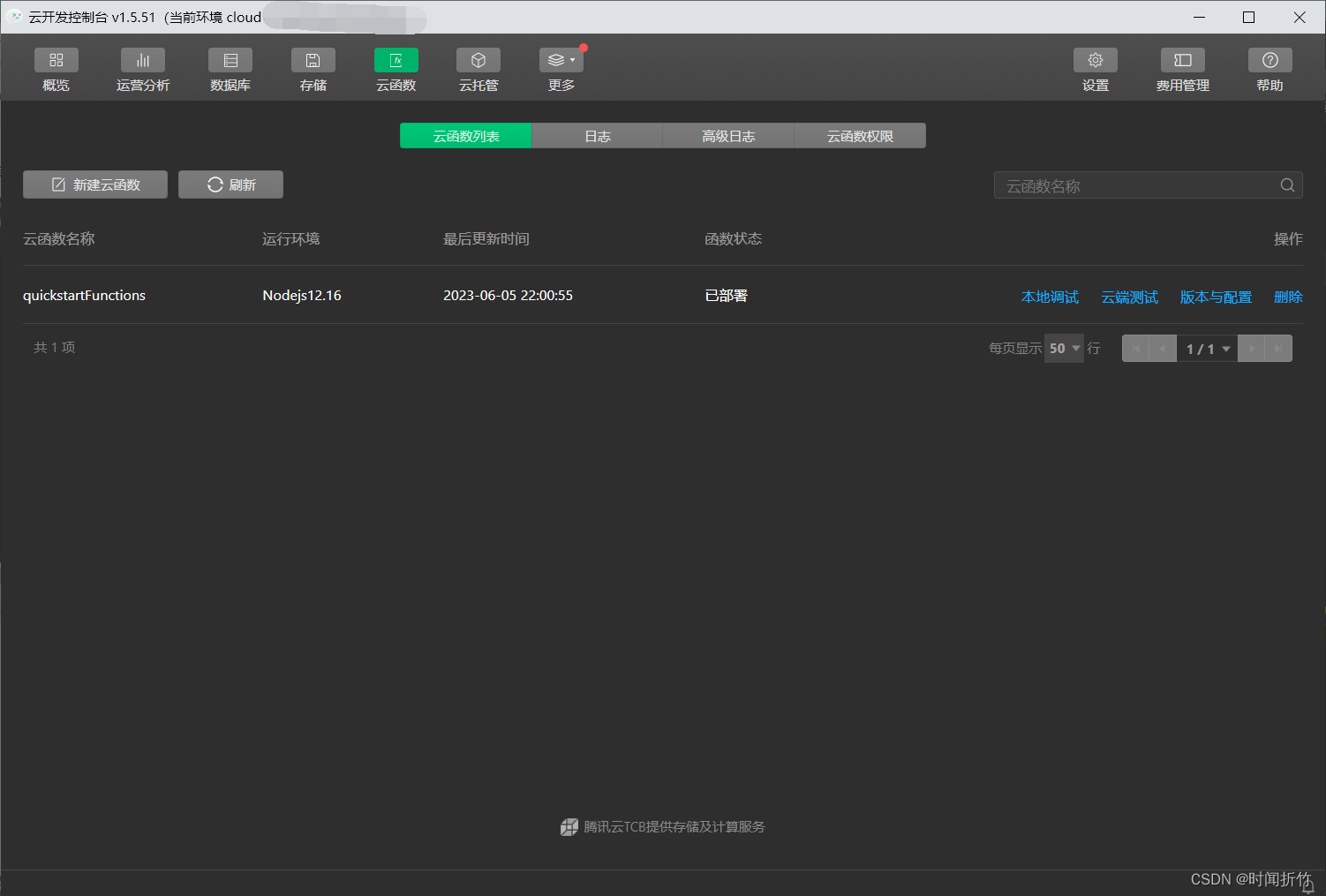Click the search magnifier icon
The height and width of the screenshot is (896, 1326).
click(1287, 185)
